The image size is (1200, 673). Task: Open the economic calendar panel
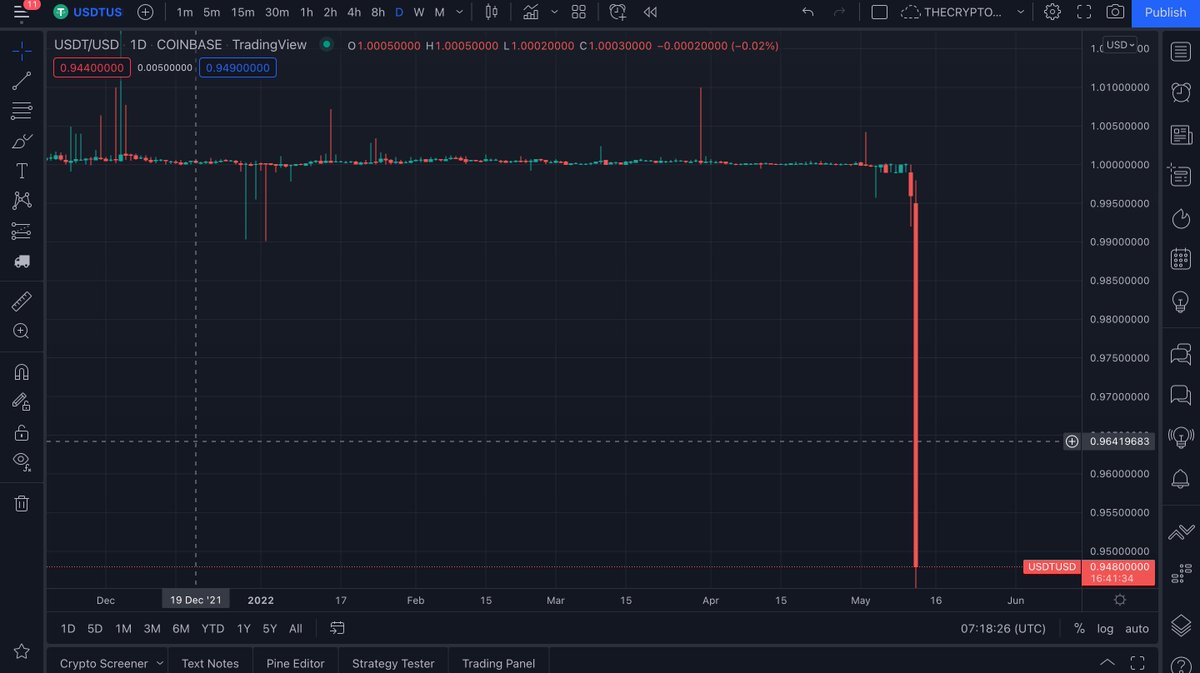pyautogui.click(x=1180, y=259)
